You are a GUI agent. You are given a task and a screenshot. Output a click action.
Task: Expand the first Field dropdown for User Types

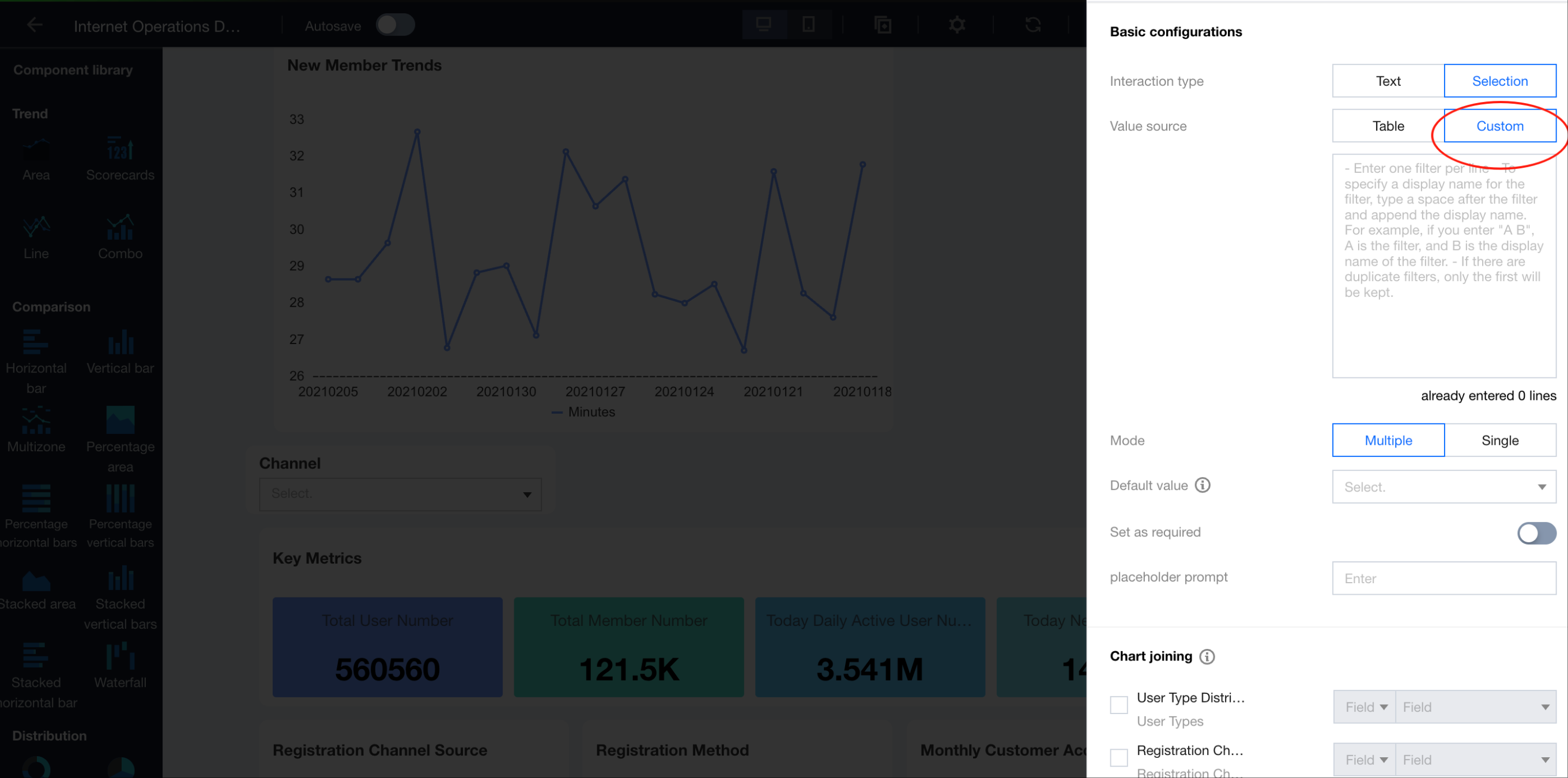click(1365, 707)
